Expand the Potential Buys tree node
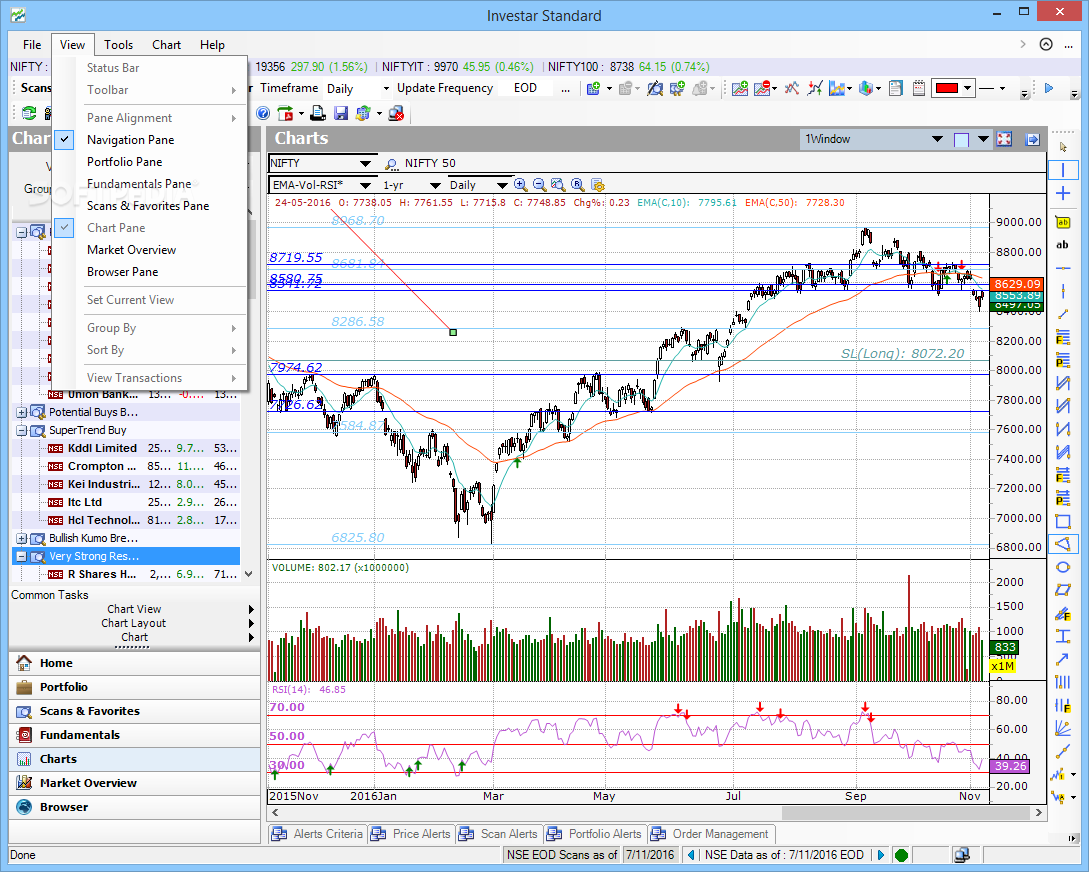 click(22, 412)
